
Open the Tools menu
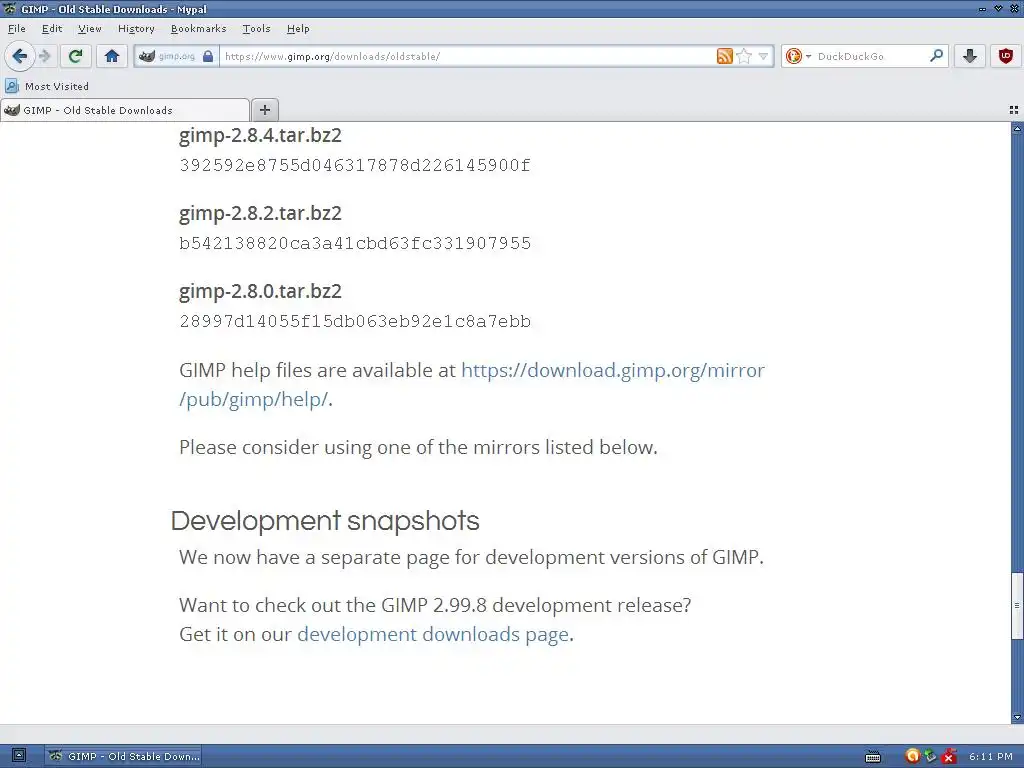(257, 29)
